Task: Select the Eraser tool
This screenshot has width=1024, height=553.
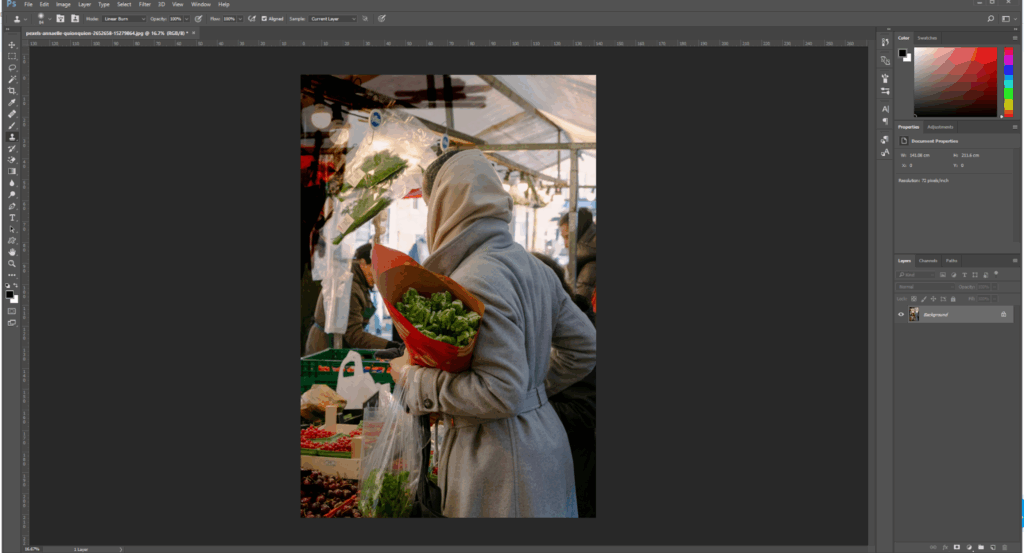Action: [12, 160]
